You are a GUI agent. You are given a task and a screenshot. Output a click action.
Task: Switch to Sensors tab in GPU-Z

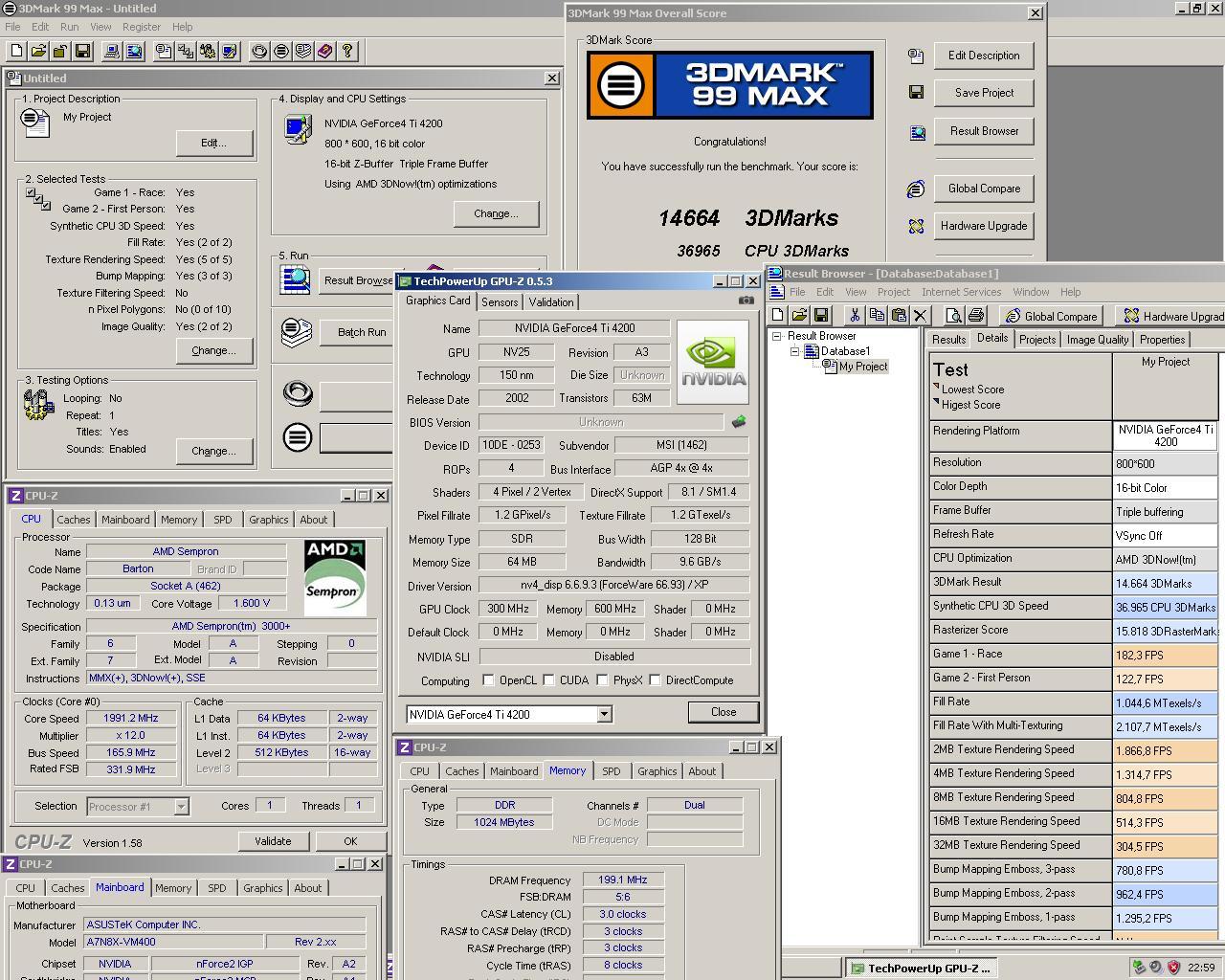(x=500, y=302)
